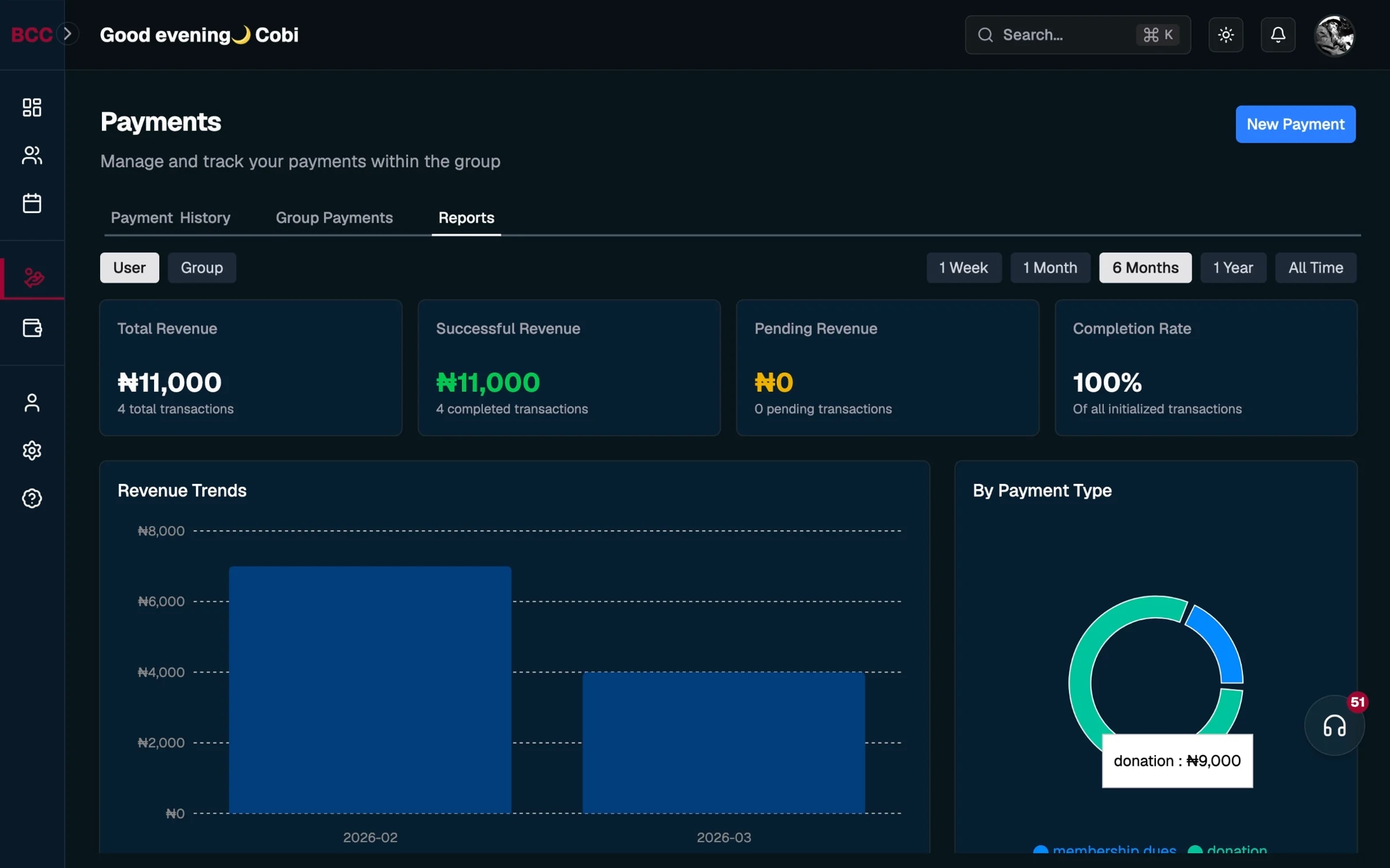Click the search magnifier icon
Image resolution: width=1390 pixels, height=868 pixels.
pyautogui.click(x=985, y=35)
